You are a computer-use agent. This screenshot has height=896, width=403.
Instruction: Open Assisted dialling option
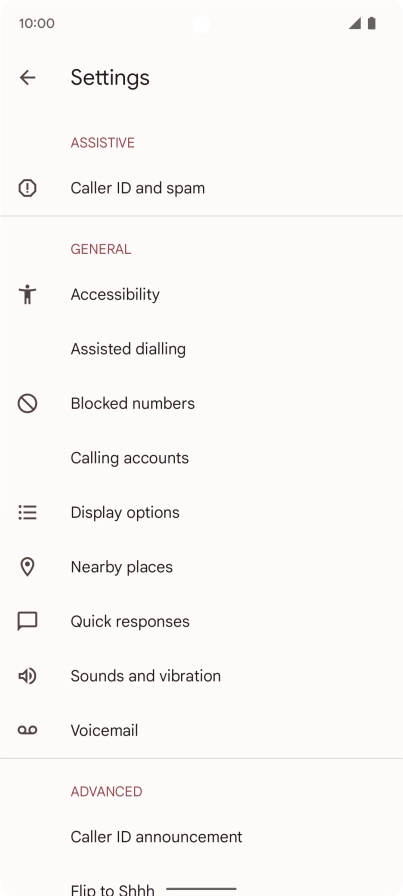pyautogui.click(x=201, y=349)
